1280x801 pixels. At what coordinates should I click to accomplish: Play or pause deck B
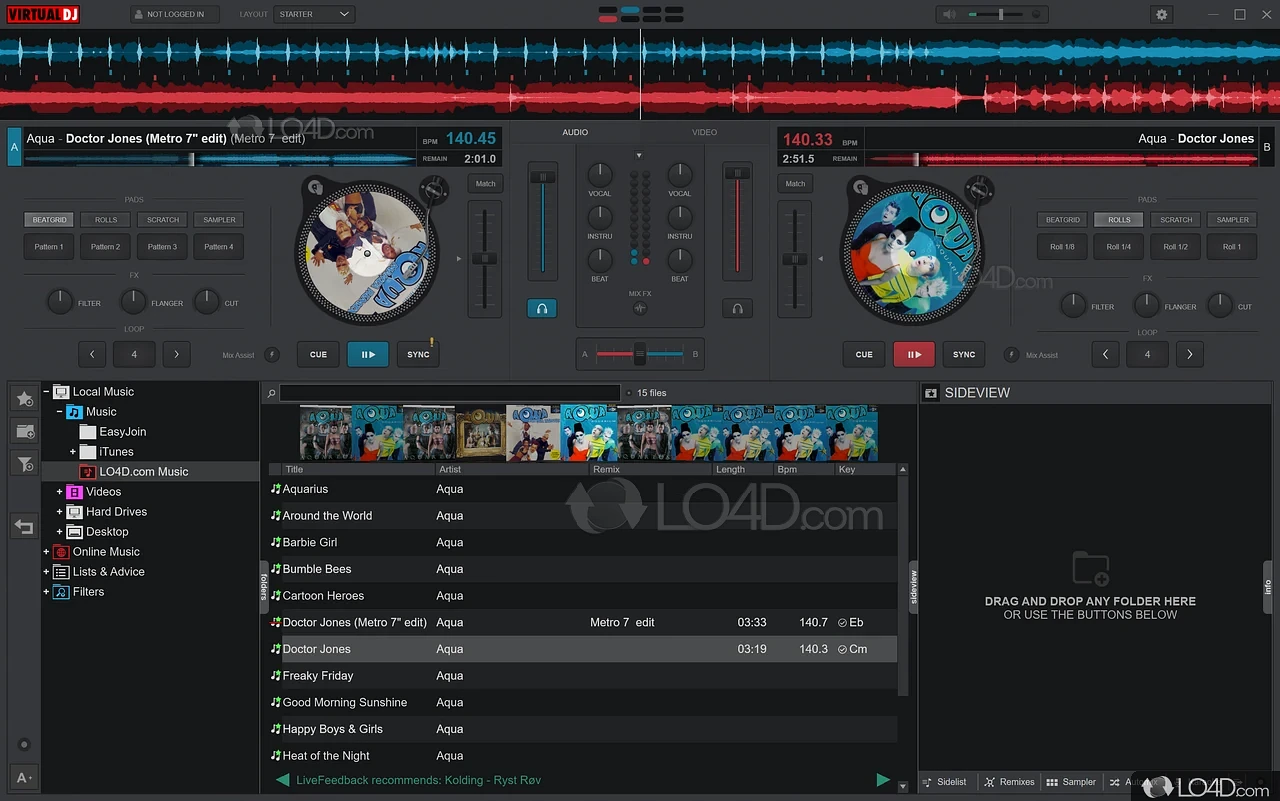point(914,354)
